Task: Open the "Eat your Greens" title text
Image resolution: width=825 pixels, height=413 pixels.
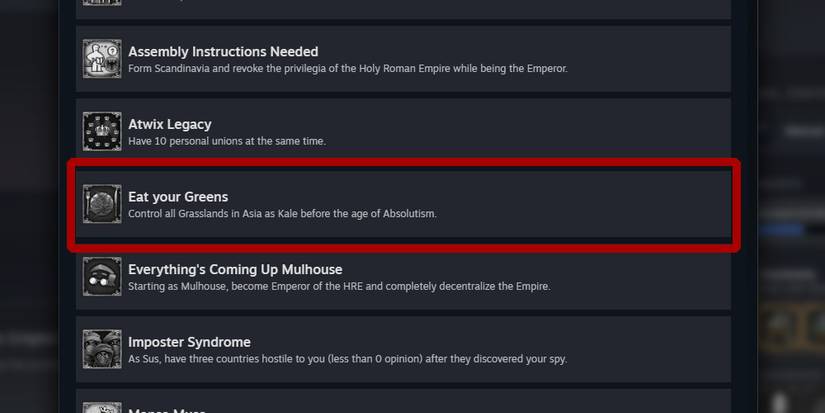Action: [x=178, y=197]
